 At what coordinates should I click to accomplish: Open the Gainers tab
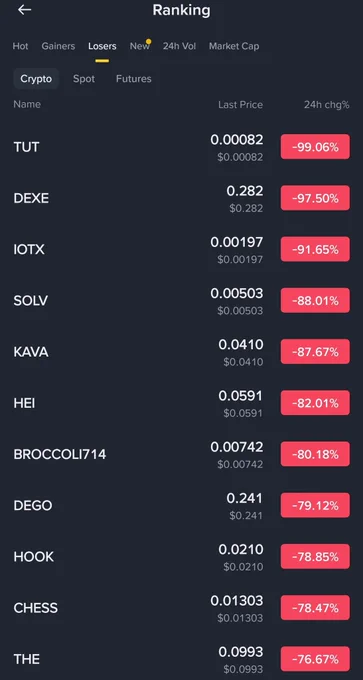pos(58,46)
